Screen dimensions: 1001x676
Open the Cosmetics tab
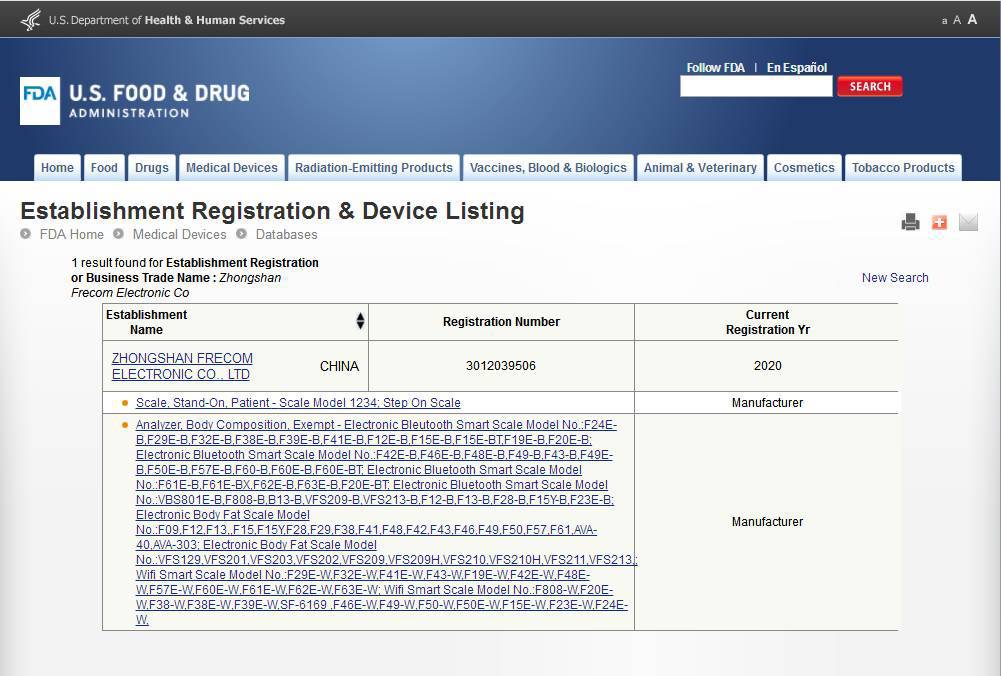coord(804,167)
